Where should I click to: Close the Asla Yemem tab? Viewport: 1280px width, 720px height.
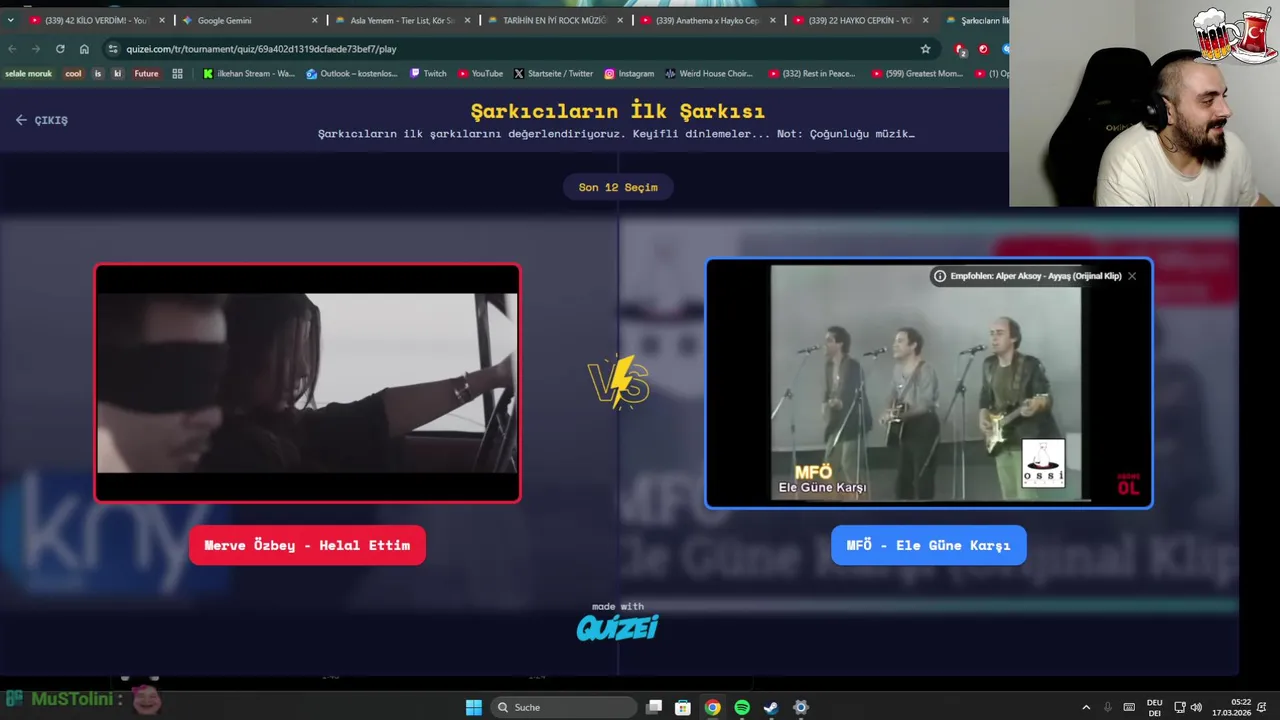click(467, 20)
